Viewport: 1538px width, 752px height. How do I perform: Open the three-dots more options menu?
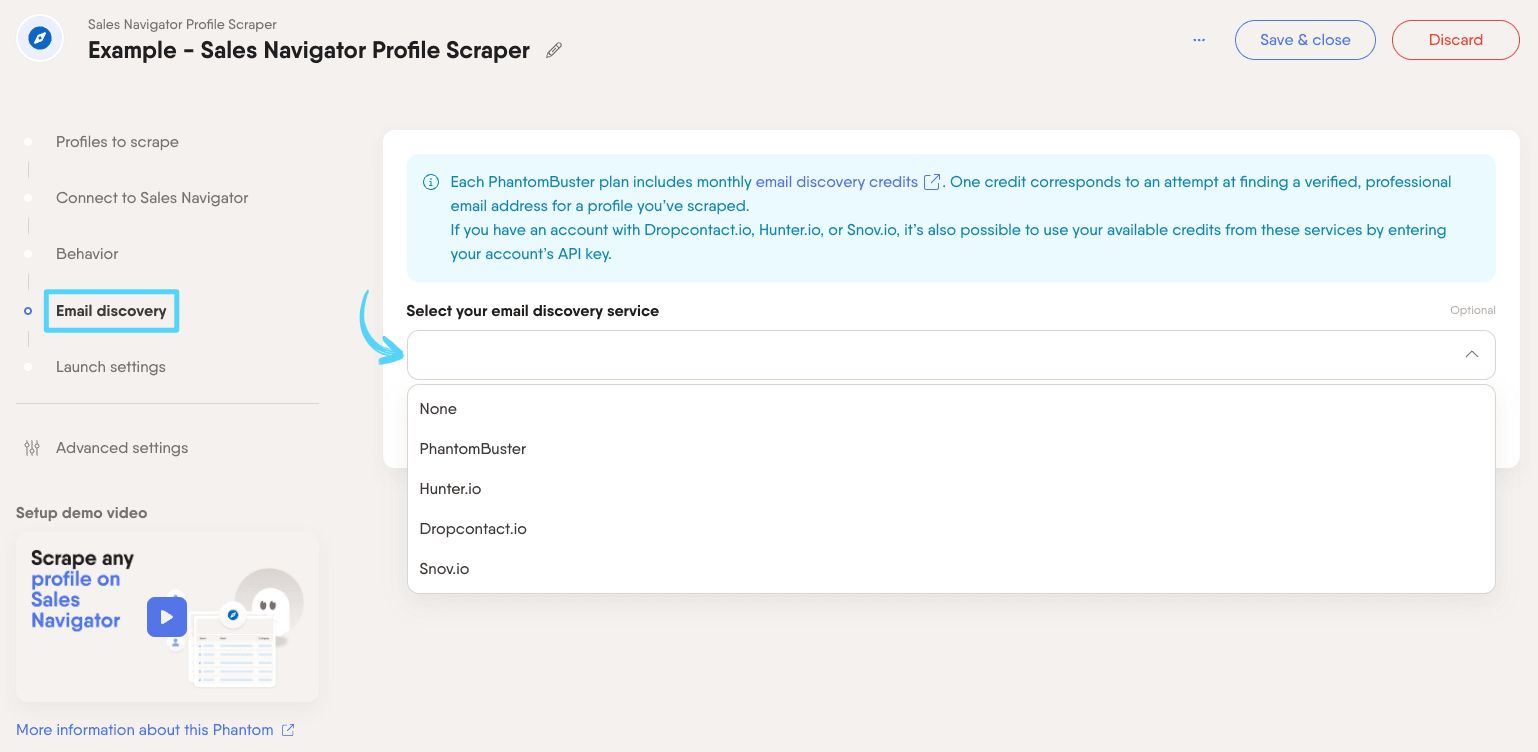pyautogui.click(x=1199, y=40)
